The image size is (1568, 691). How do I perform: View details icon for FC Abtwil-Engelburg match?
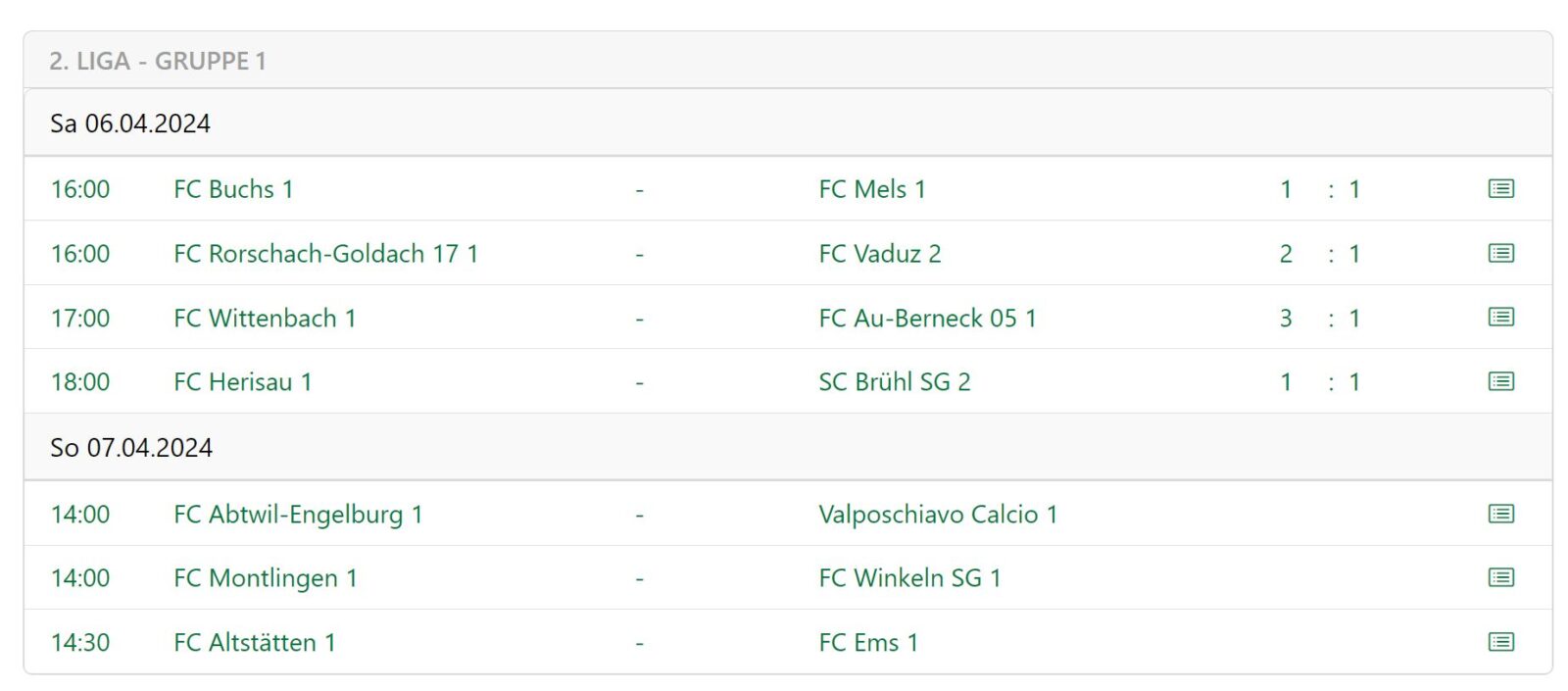[x=1500, y=514]
